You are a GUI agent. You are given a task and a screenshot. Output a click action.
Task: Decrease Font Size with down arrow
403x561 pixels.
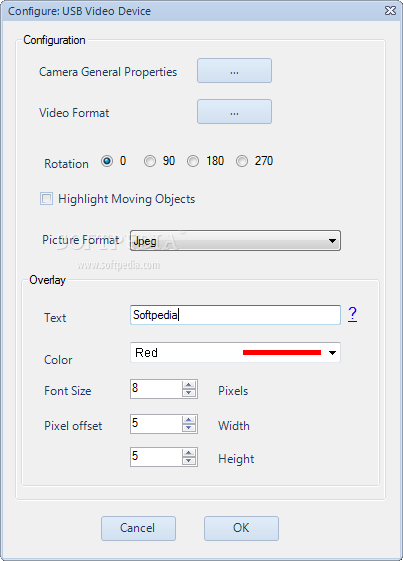[x=189, y=393]
